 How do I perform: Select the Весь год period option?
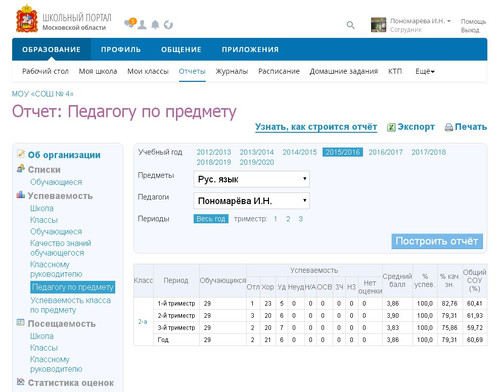click(211, 219)
